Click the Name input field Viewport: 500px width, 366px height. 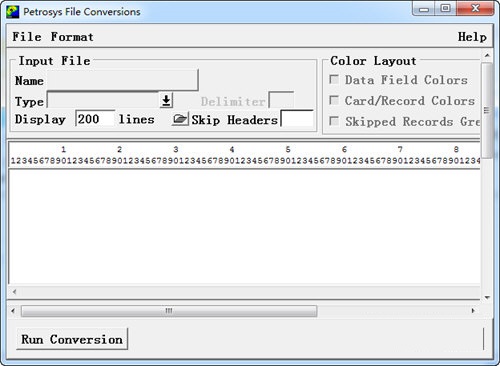[123, 80]
